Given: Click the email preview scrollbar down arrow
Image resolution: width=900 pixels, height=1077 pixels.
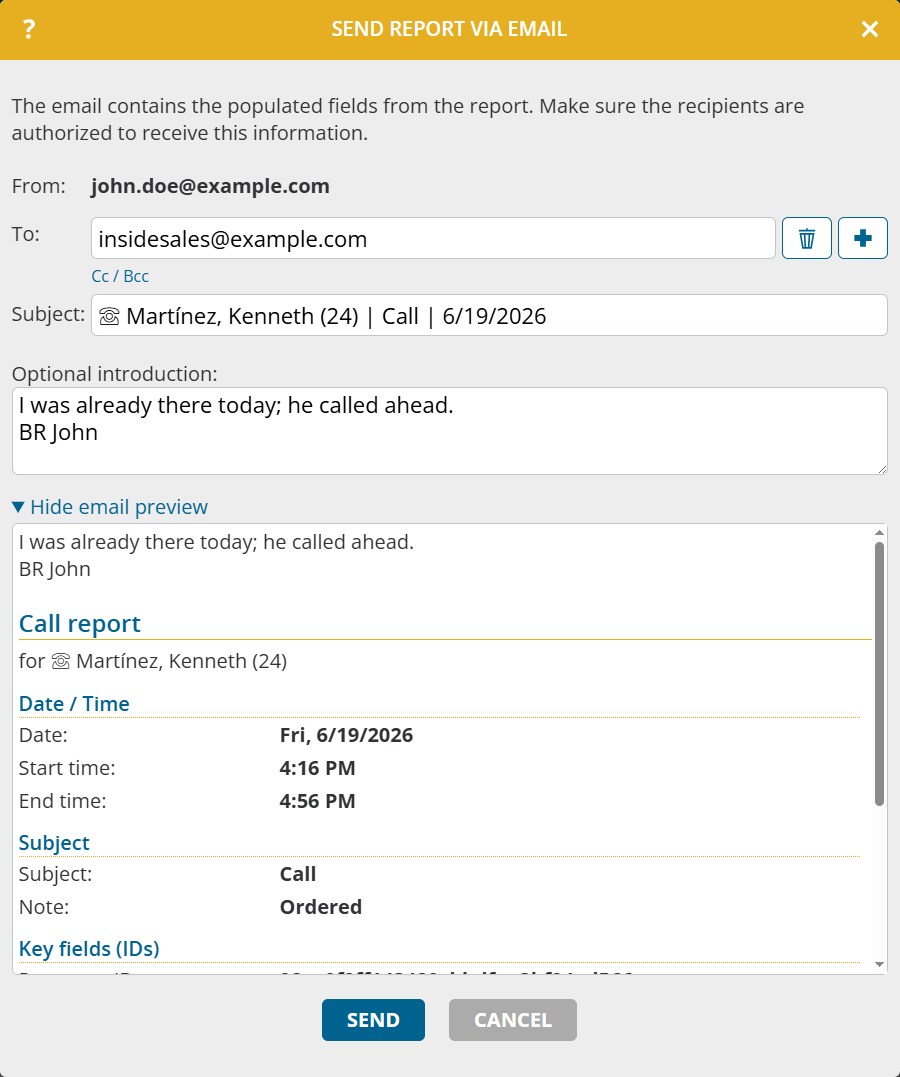Looking at the screenshot, I should (879, 964).
